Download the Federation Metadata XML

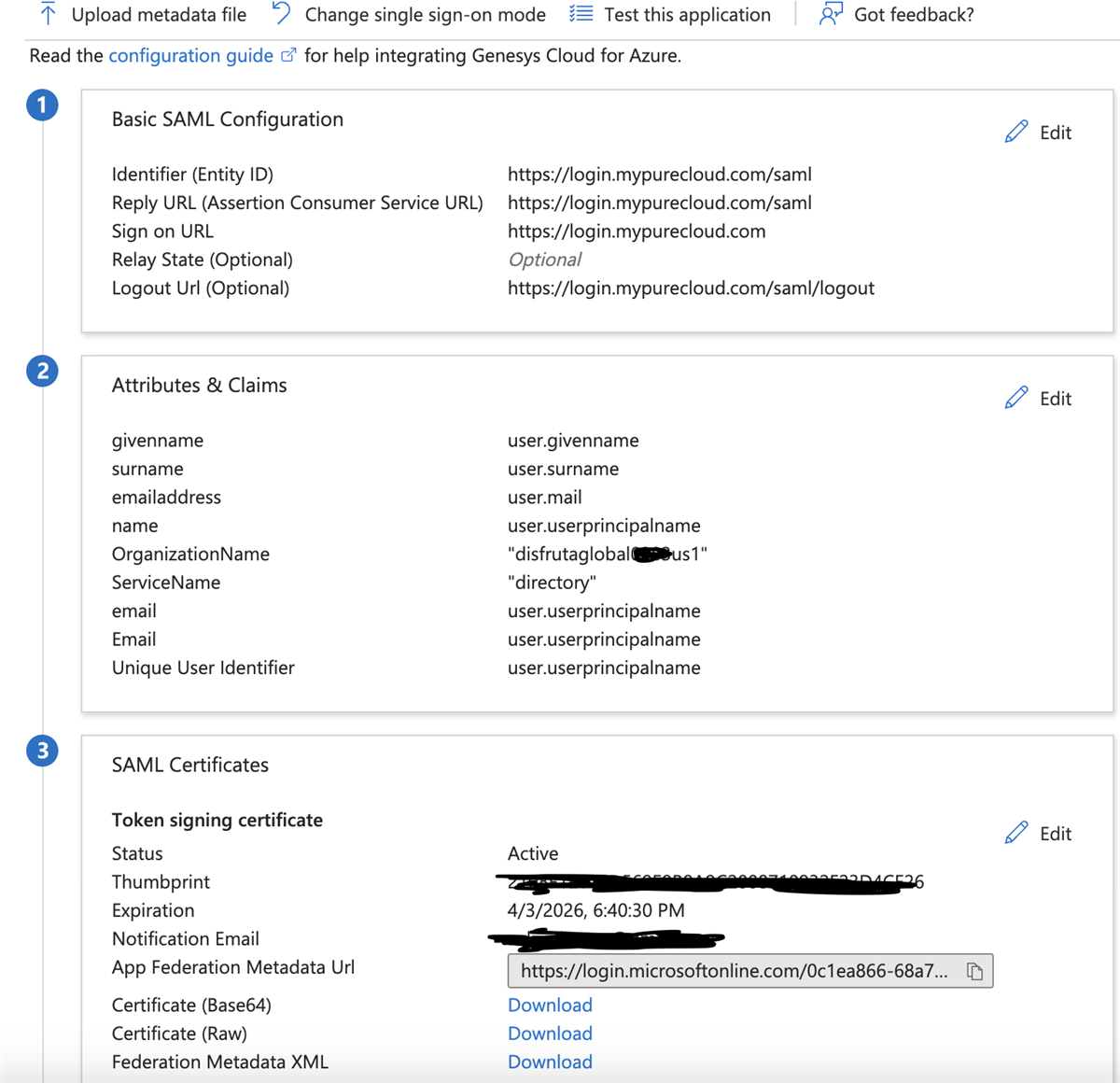(550, 1062)
